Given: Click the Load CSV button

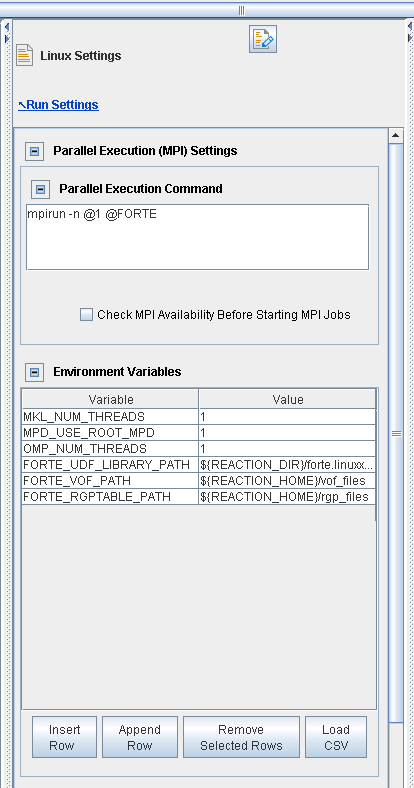Looking at the screenshot, I should click(x=336, y=737).
